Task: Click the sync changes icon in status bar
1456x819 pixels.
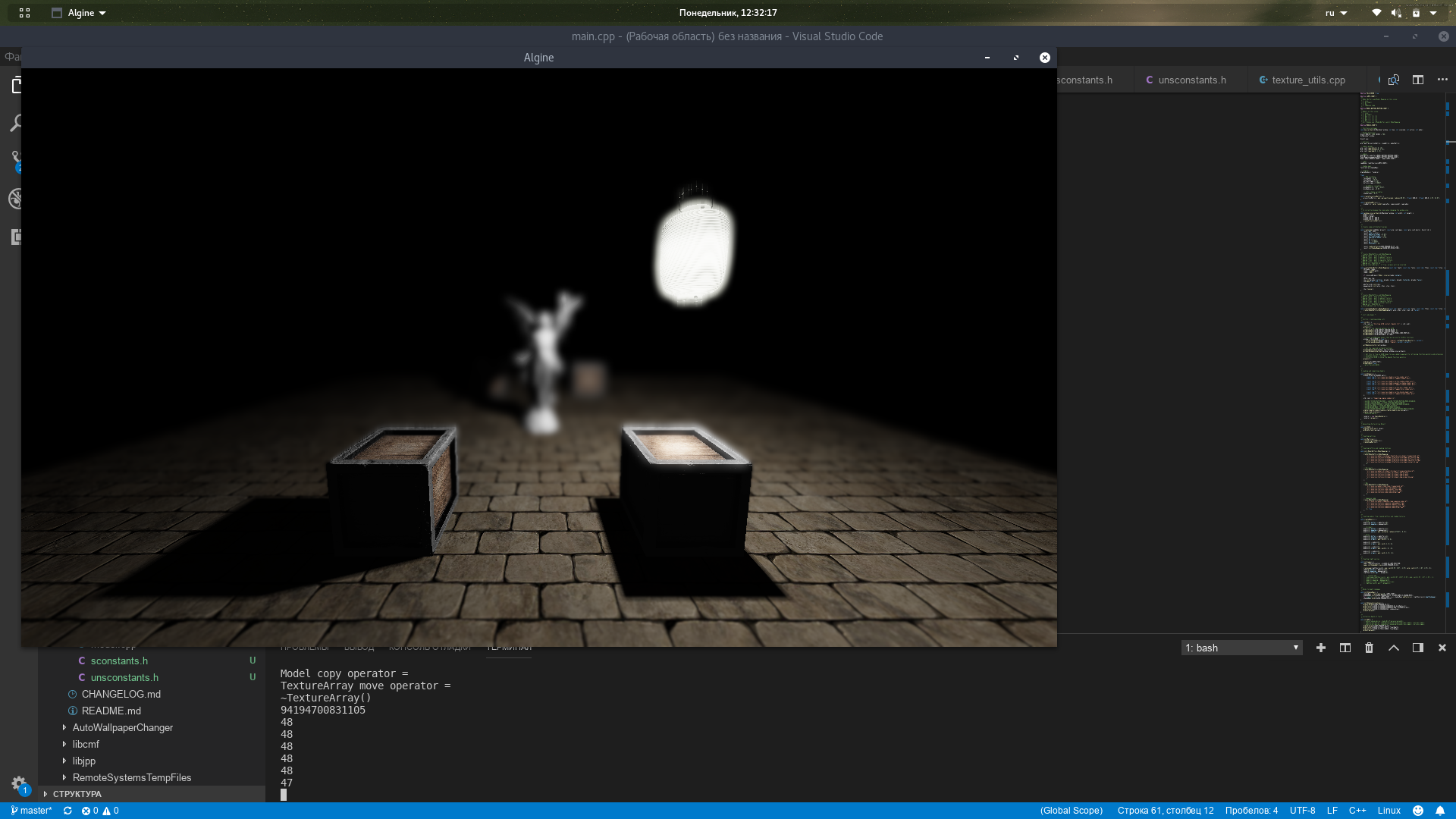Action: click(x=67, y=811)
